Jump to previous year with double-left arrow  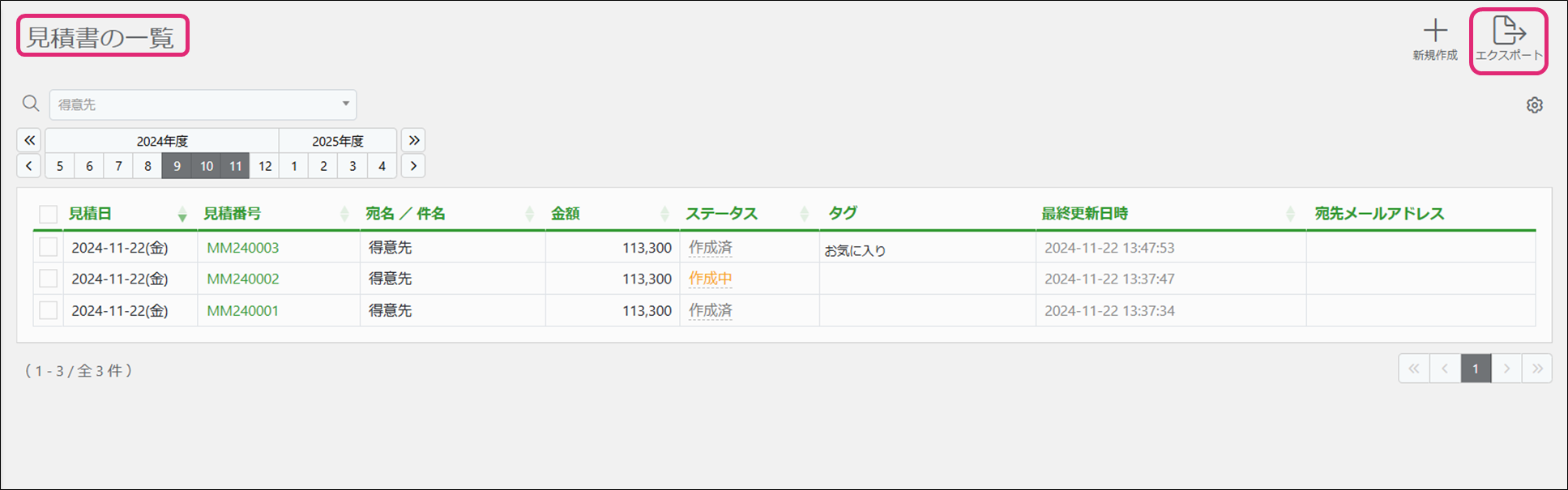[x=29, y=140]
